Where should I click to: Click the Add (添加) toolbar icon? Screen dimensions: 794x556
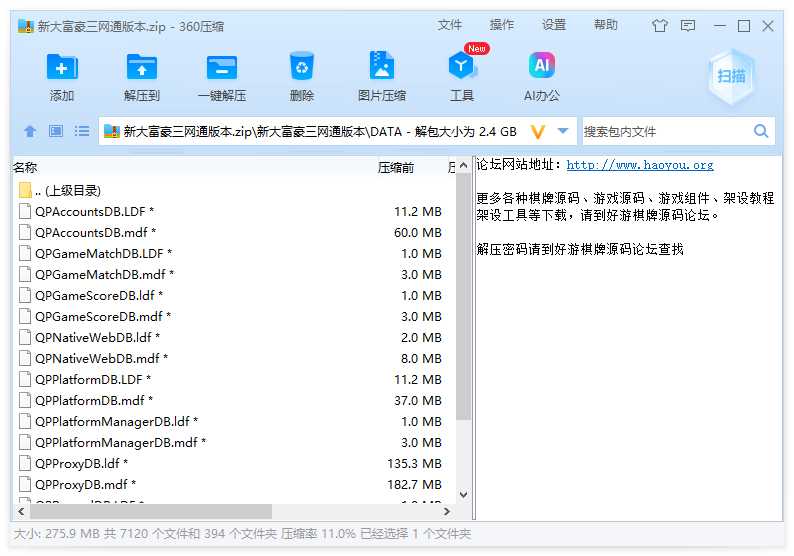[x=62, y=67]
